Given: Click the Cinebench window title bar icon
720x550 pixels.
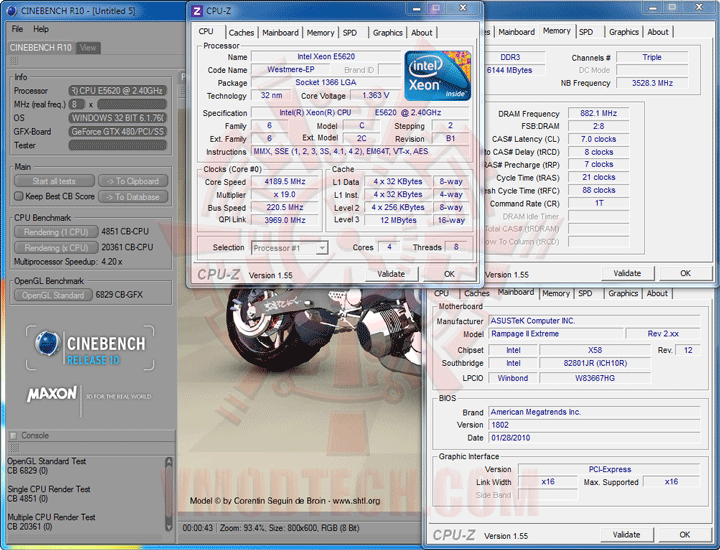Looking at the screenshot, I should 13,10.
